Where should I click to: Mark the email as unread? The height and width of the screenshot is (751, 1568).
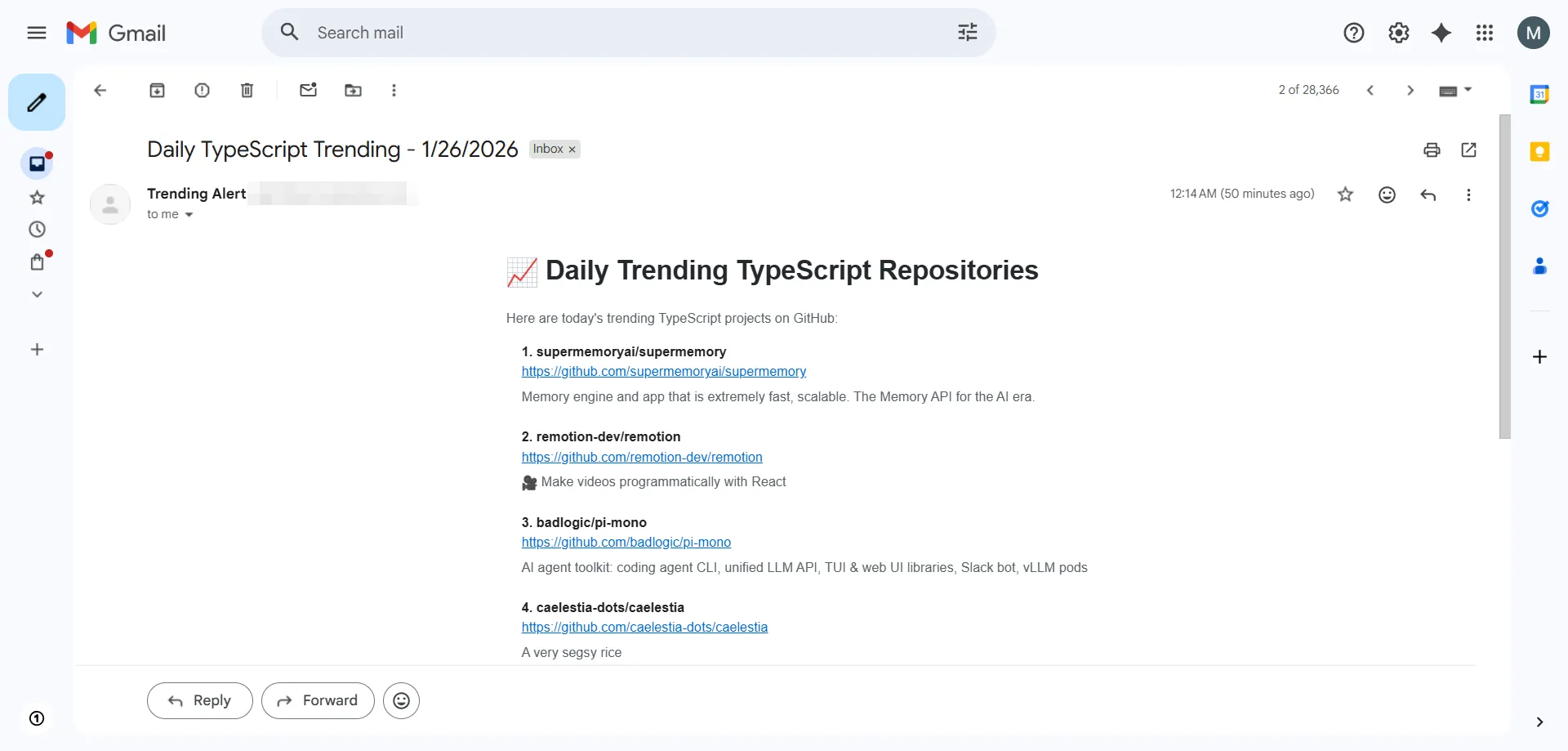click(x=308, y=90)
